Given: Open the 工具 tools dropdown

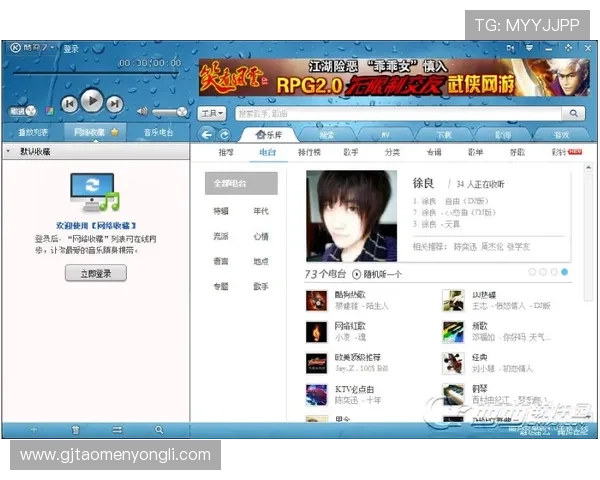Looking at the screenshot, I should click(212, 114).
